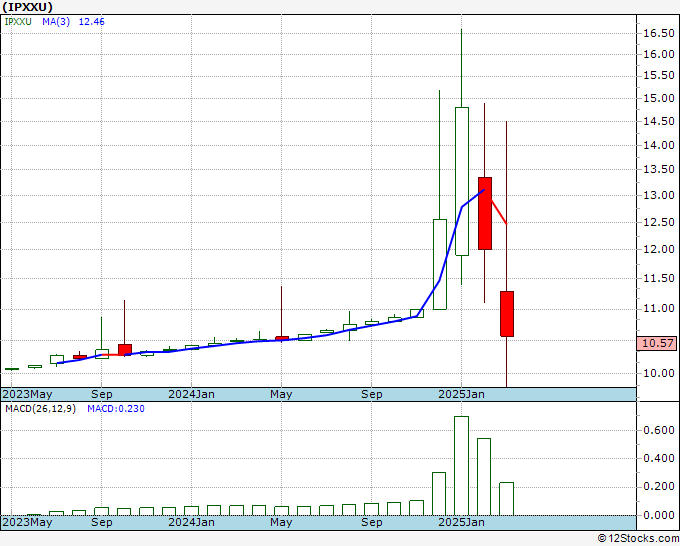680x546 pixels.
Task: Click the 16.50 price axis label
Action: coord(659,33)
